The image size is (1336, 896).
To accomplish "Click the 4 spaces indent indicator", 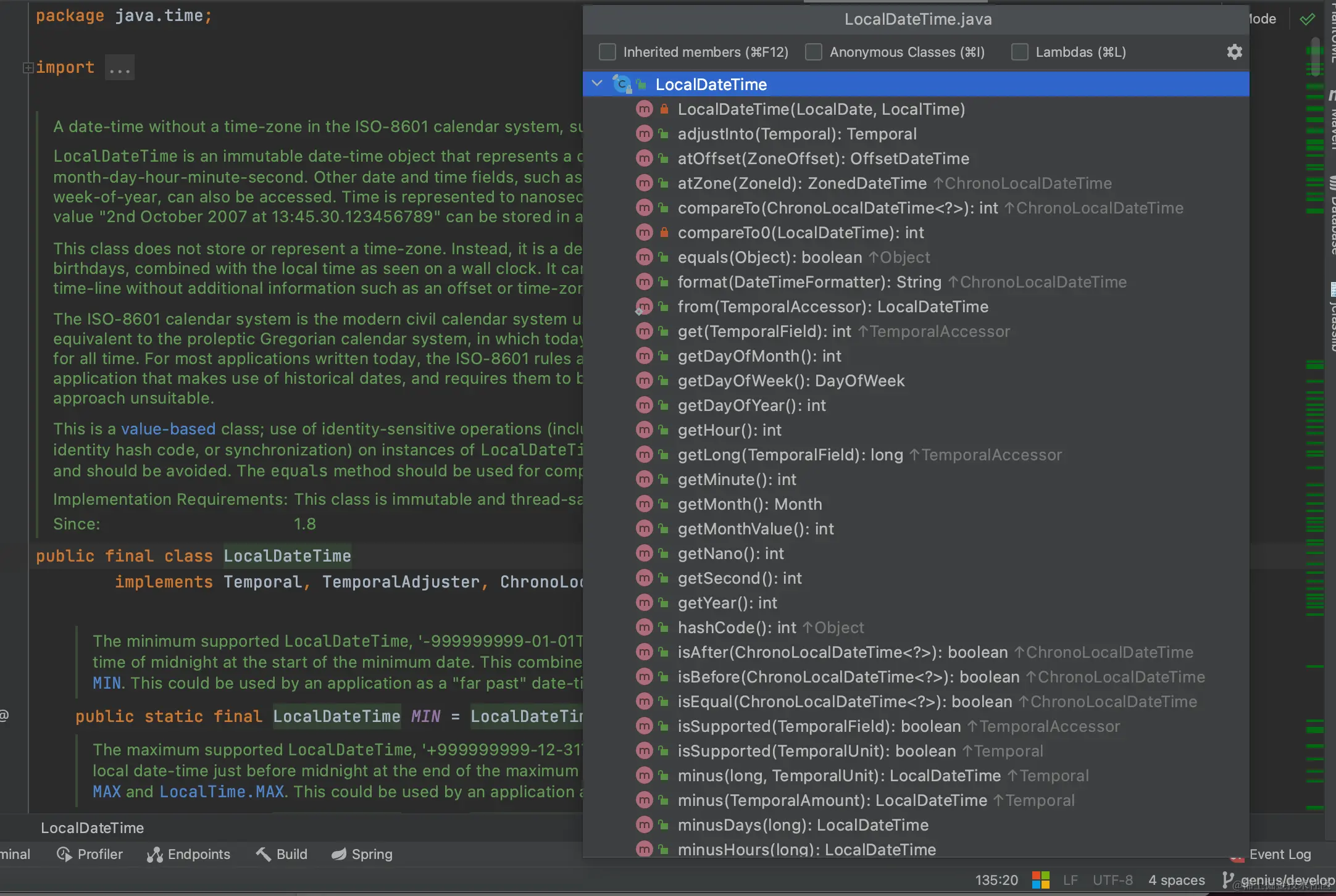I will click(x=1176, y=879).
